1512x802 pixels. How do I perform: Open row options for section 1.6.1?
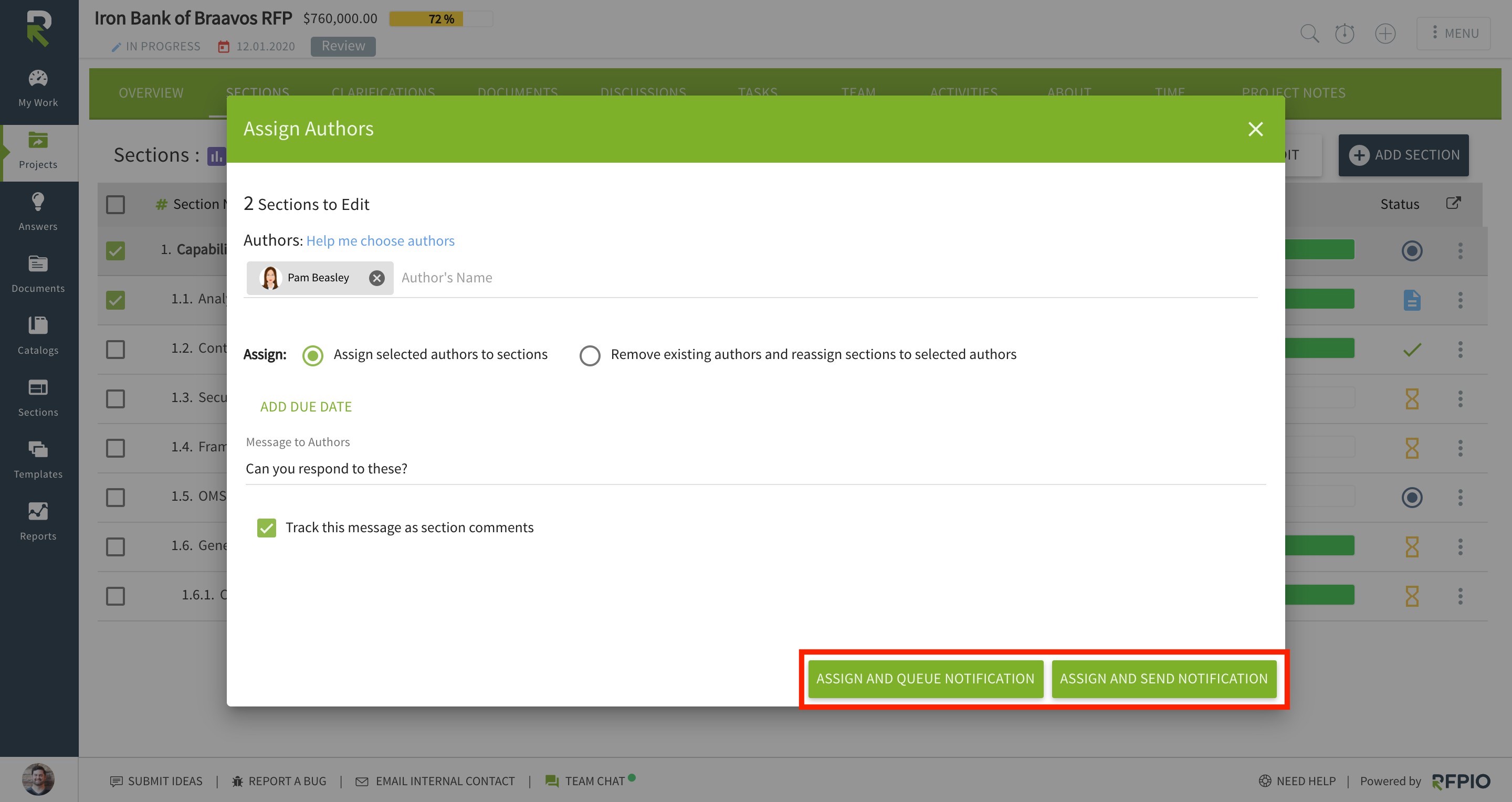1461,596
